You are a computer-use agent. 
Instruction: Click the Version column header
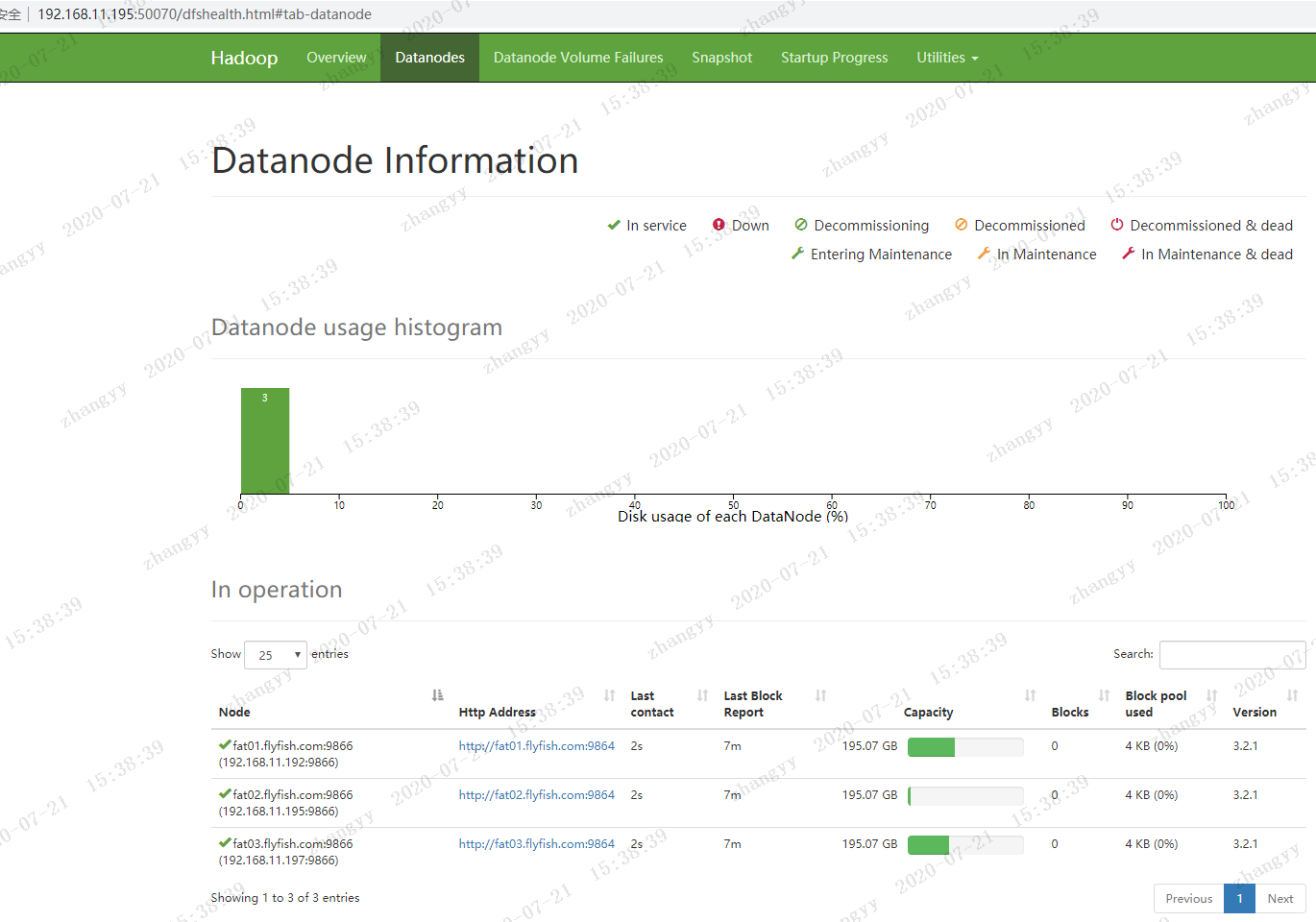[x=1255, y=713]
